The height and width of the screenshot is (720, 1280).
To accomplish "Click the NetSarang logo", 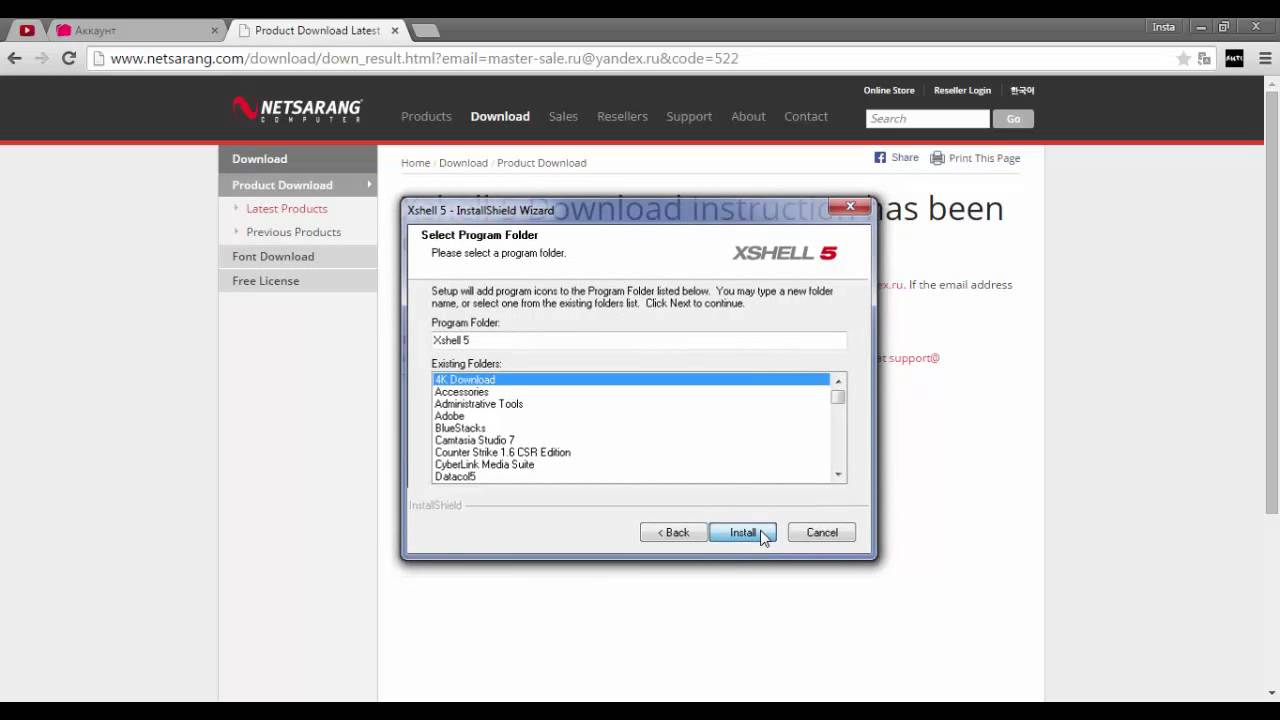I will tap(297, 110).
